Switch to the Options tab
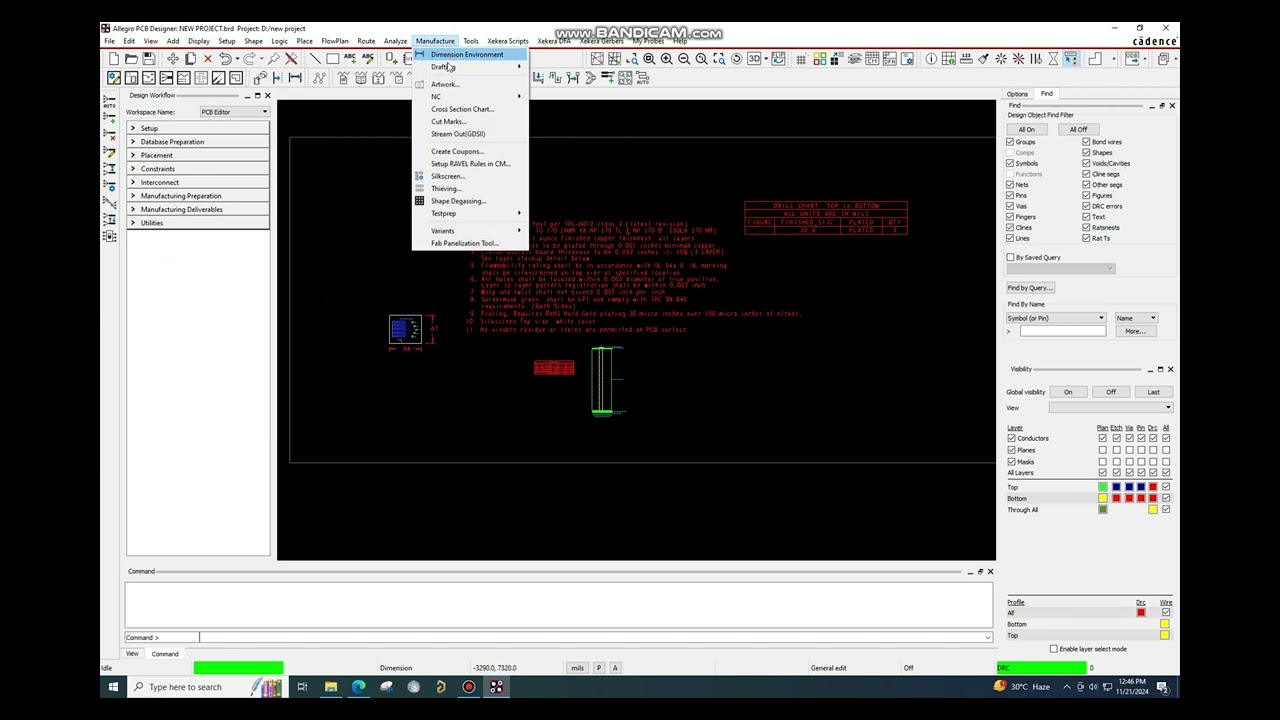This screenshot has height=720, width=1280. (x=1017, y=94)
